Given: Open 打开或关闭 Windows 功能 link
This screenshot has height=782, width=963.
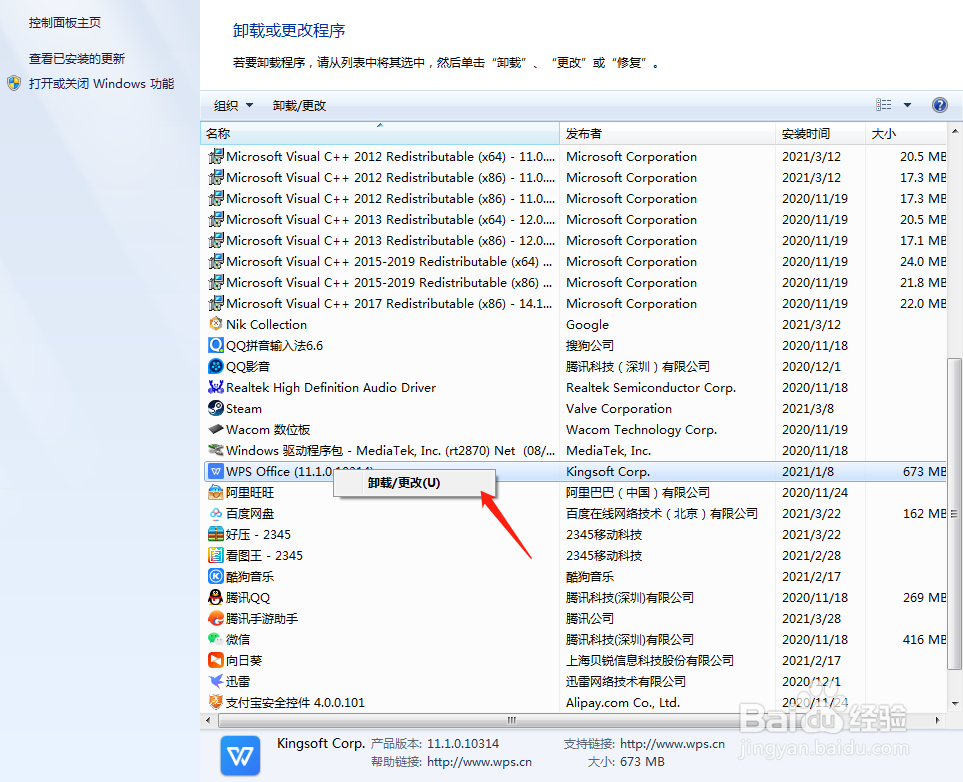Looking at the screenshot, I should coord(101,84).
